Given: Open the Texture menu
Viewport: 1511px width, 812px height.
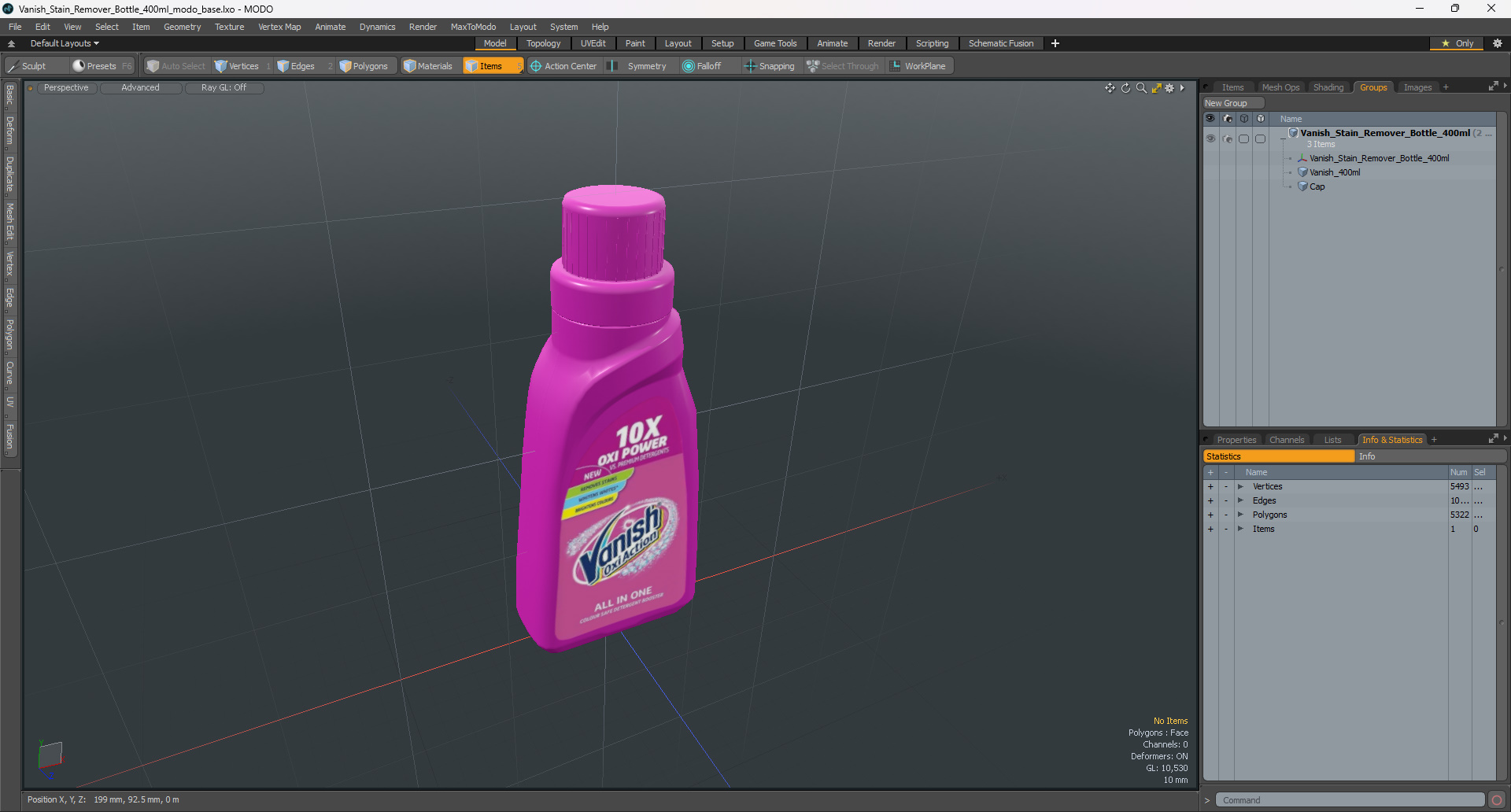Looking at the screenshot, I should coord(229,27).
